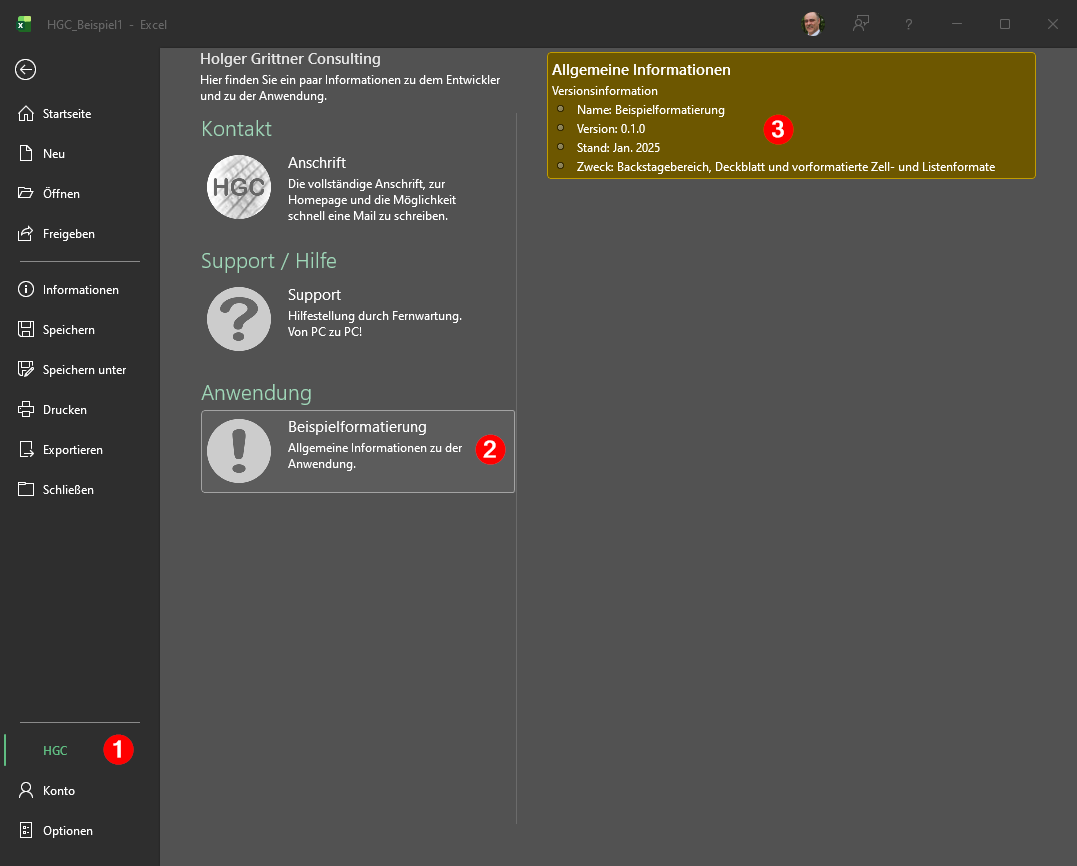
Task: Click the Excel app icon in title bar
Action: (x=23, y=24)
